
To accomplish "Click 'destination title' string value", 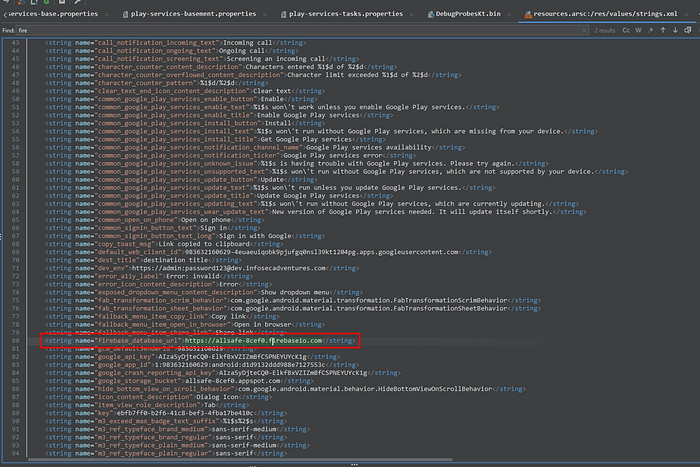I will click(175, 260).
